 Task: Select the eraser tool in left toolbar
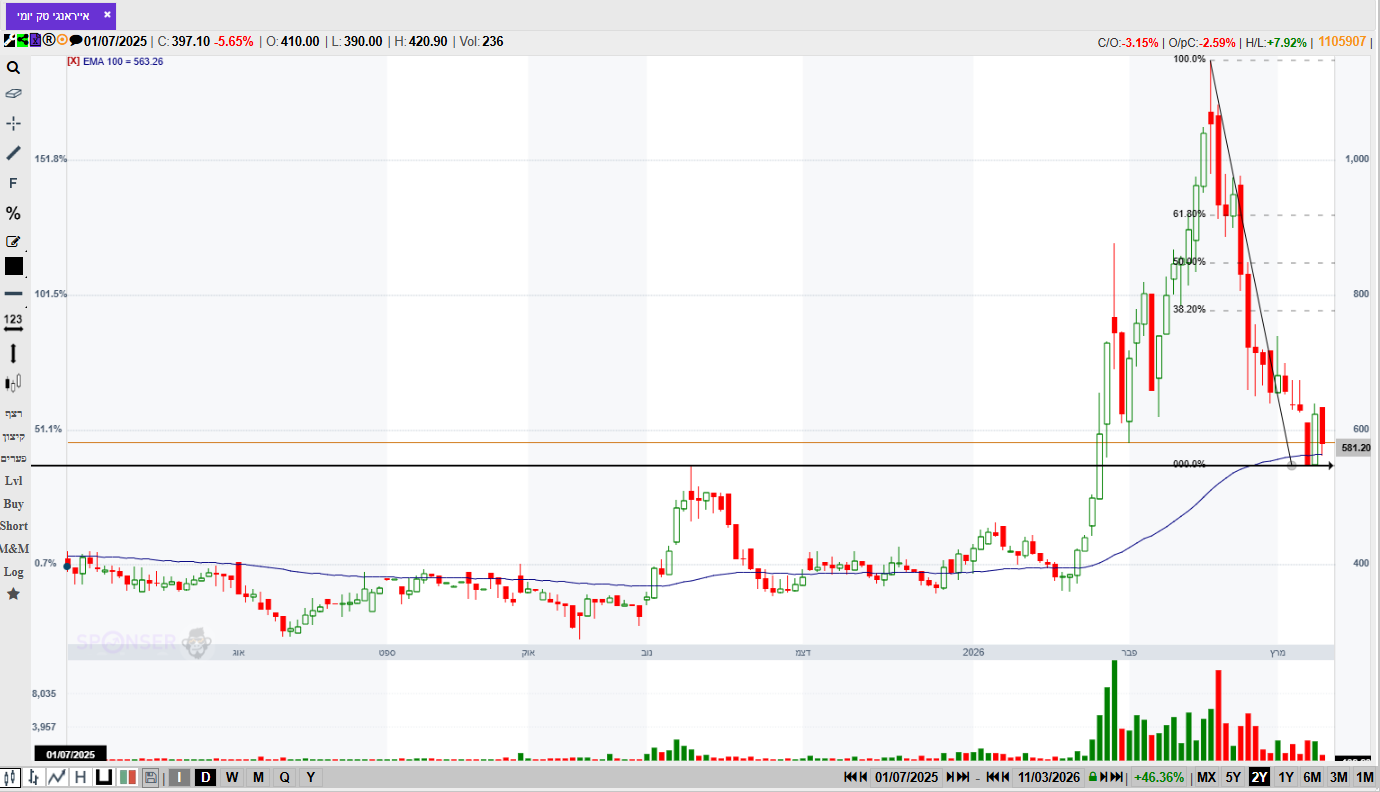(13, 93)
